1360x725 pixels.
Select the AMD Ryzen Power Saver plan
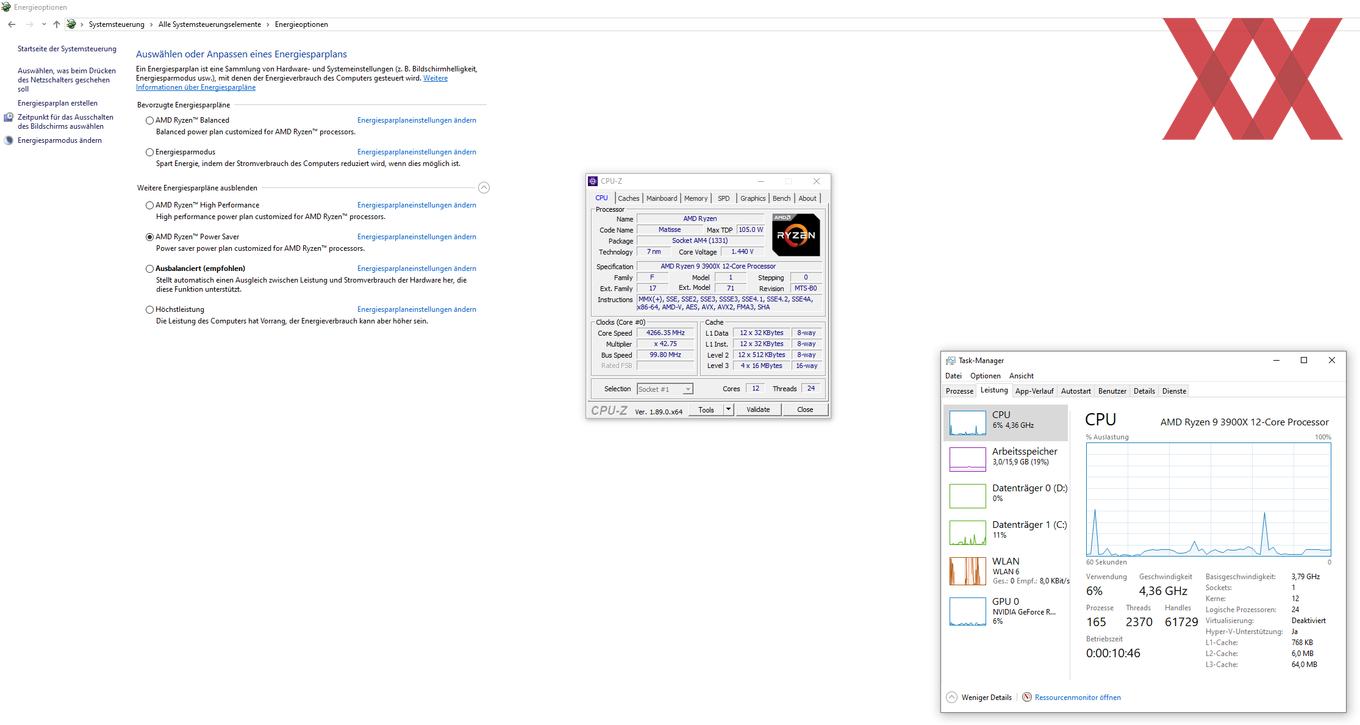pyautogui.click(x=150, y=237)
